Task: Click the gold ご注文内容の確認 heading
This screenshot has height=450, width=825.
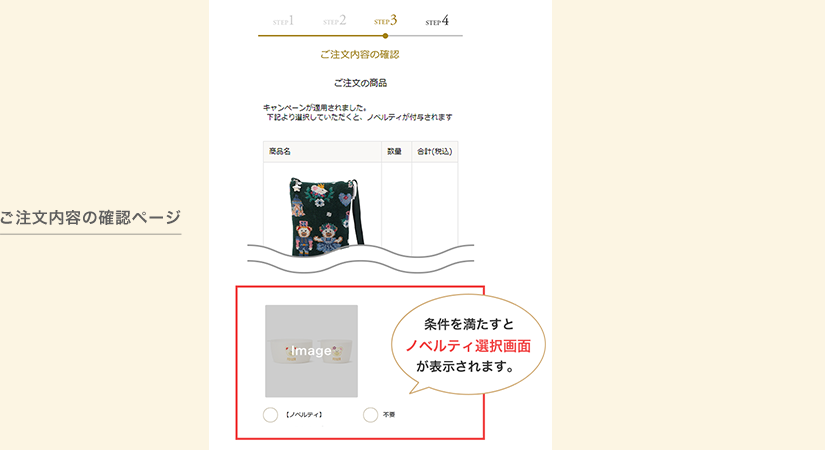Action: (x=360, y=54)
